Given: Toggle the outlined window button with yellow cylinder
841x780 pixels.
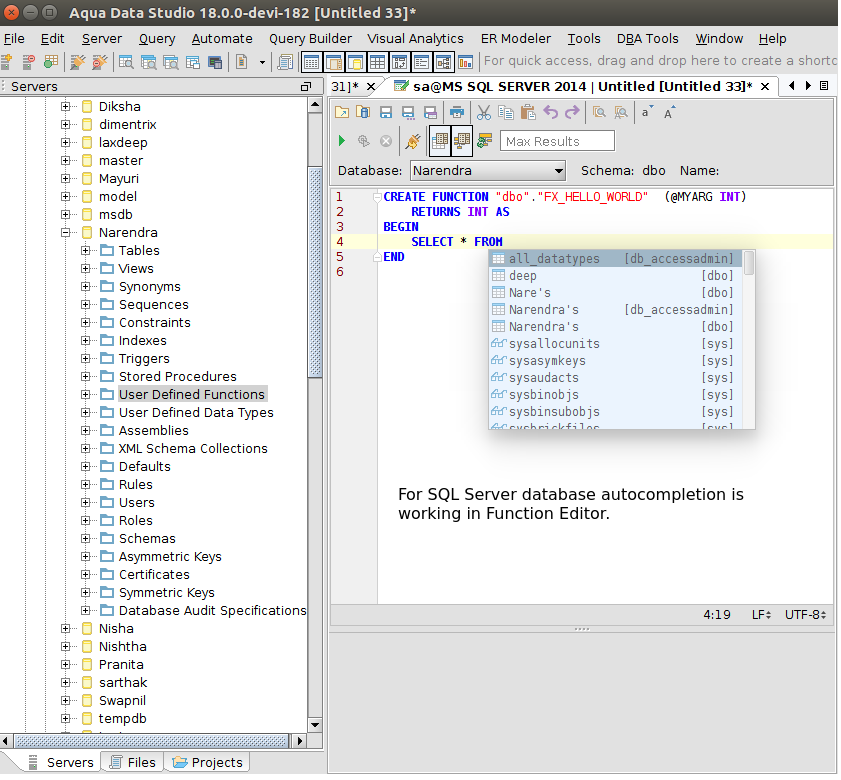Looking at the screenshot, I should click(356, 62).
